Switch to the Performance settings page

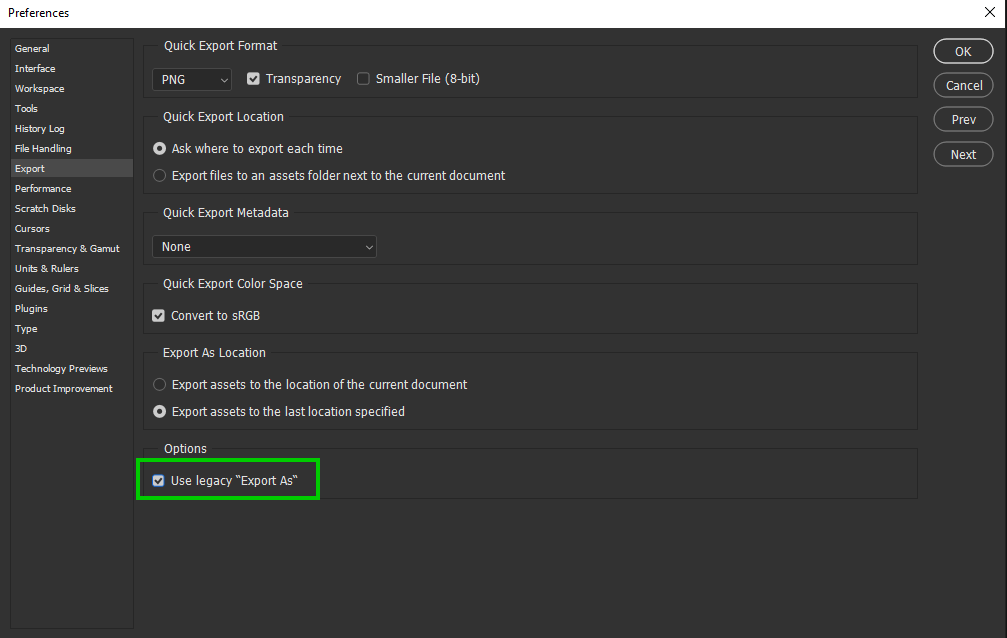coord(42,188)
